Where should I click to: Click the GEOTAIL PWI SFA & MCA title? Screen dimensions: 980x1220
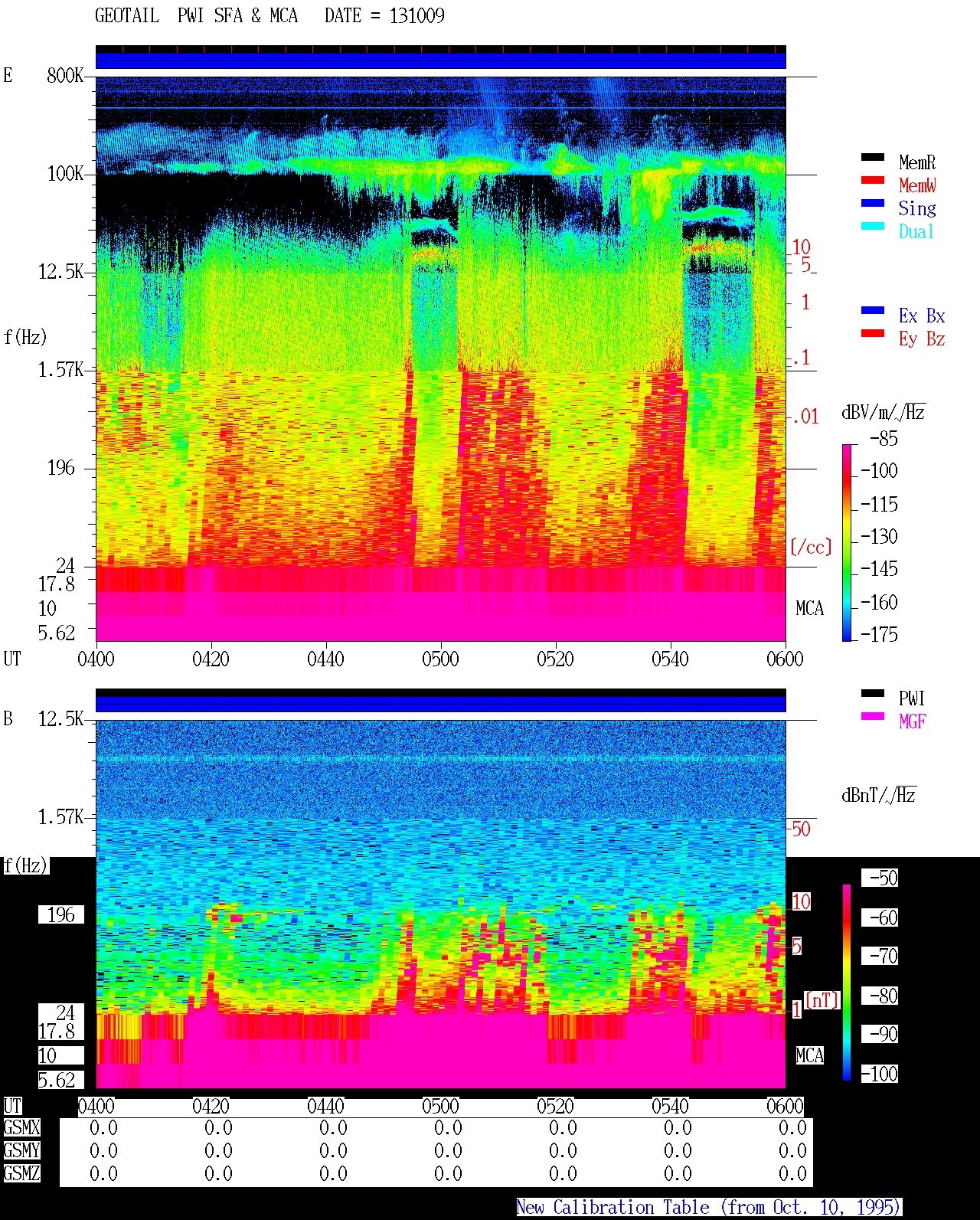pos(196,15)
